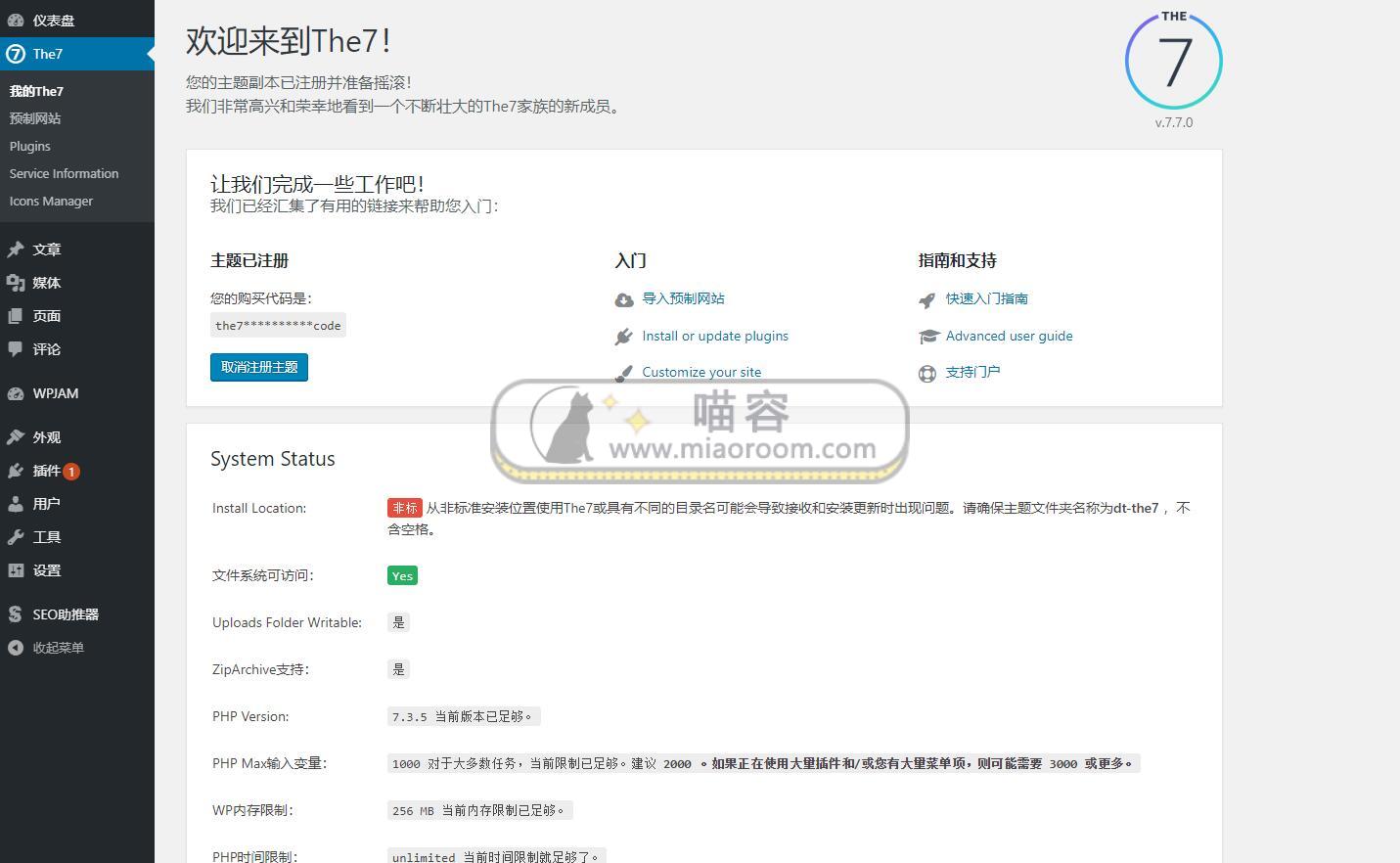
Task: Click the settings icon next to 设置
Action: [x=16, y=570]
